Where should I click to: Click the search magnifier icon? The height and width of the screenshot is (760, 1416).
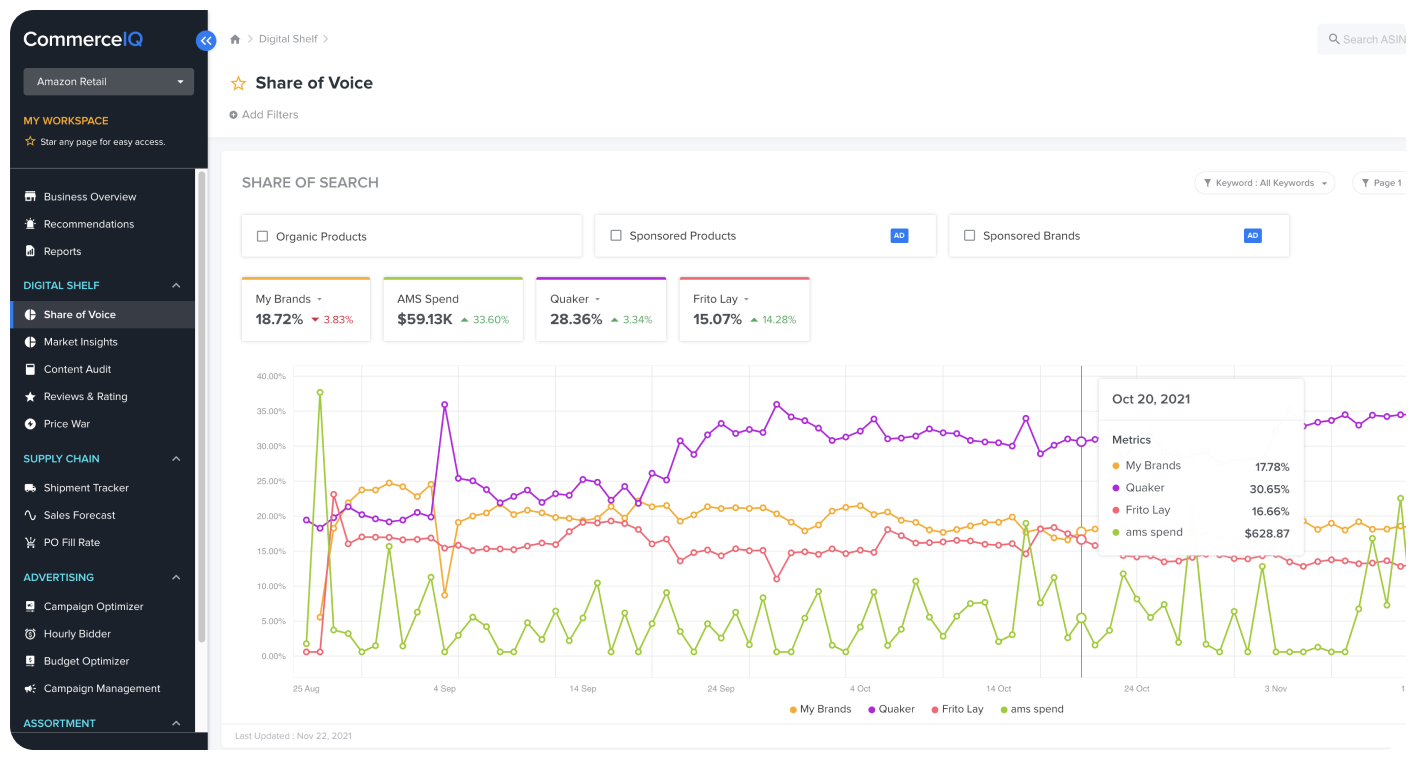[1334, 39]
